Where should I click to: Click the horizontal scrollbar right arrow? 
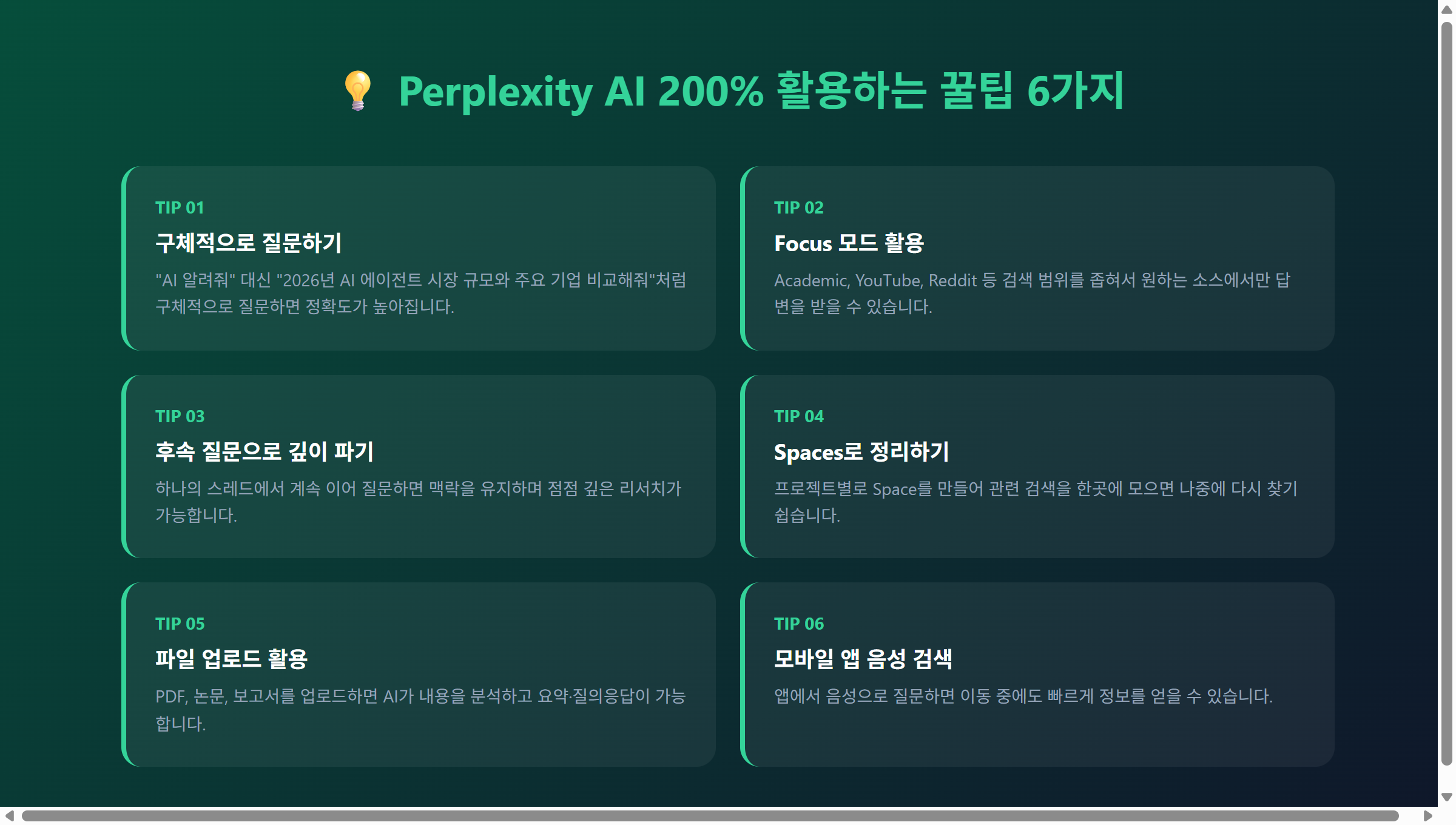(x=1428, y=816)
